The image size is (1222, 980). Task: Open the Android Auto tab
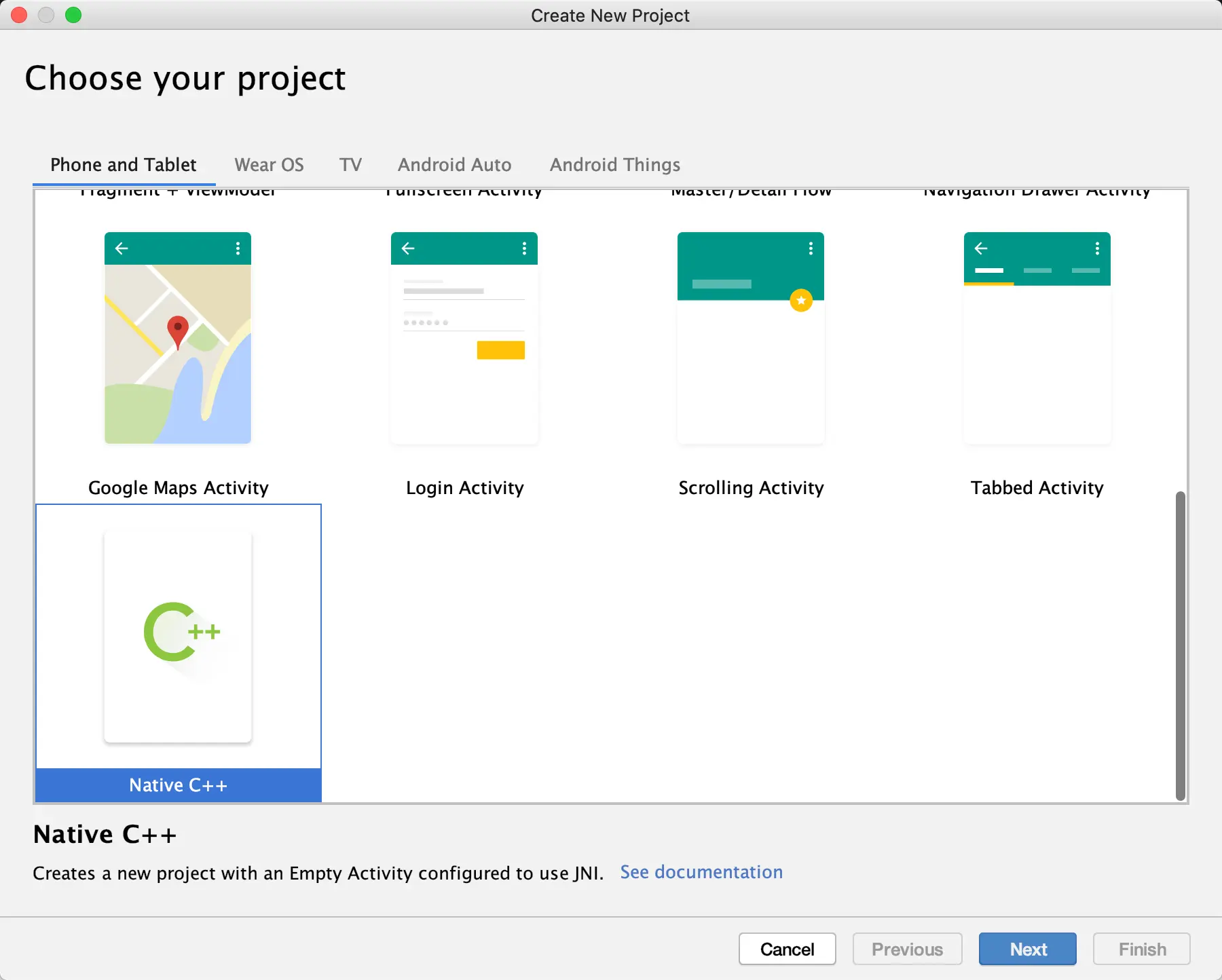(x=454, y=165)
